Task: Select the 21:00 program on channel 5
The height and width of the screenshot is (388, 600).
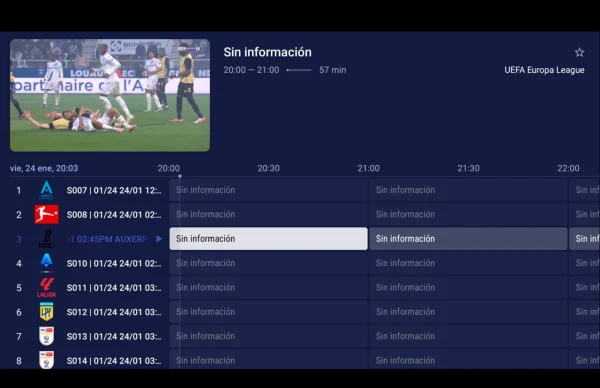Action: coord(468,287)
